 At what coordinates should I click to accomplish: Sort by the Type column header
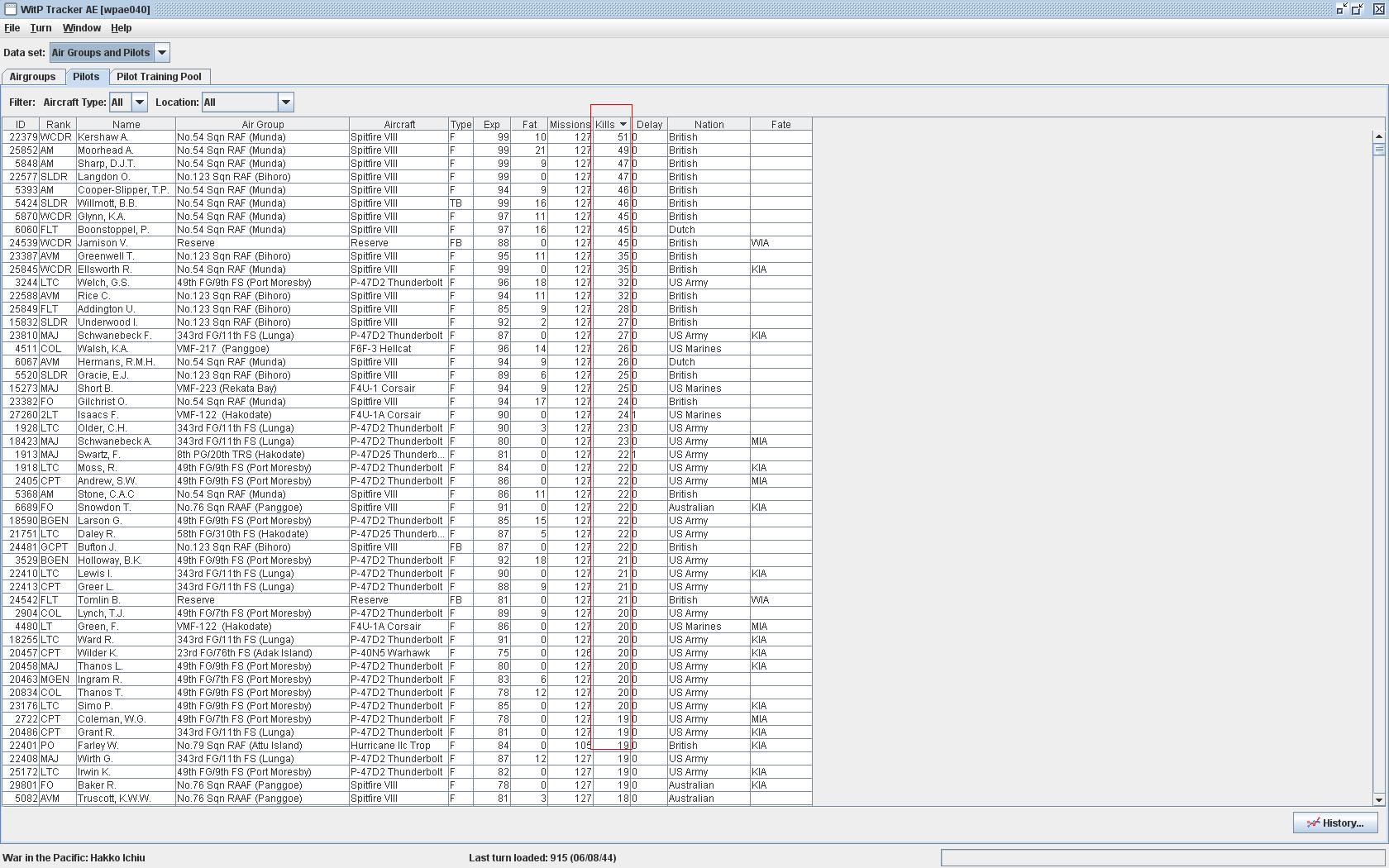(x=461, y=125)
